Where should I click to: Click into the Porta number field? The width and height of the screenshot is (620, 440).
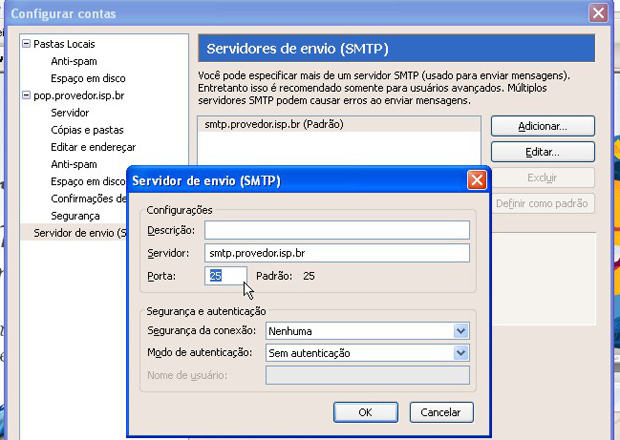[x=226, y=275]
